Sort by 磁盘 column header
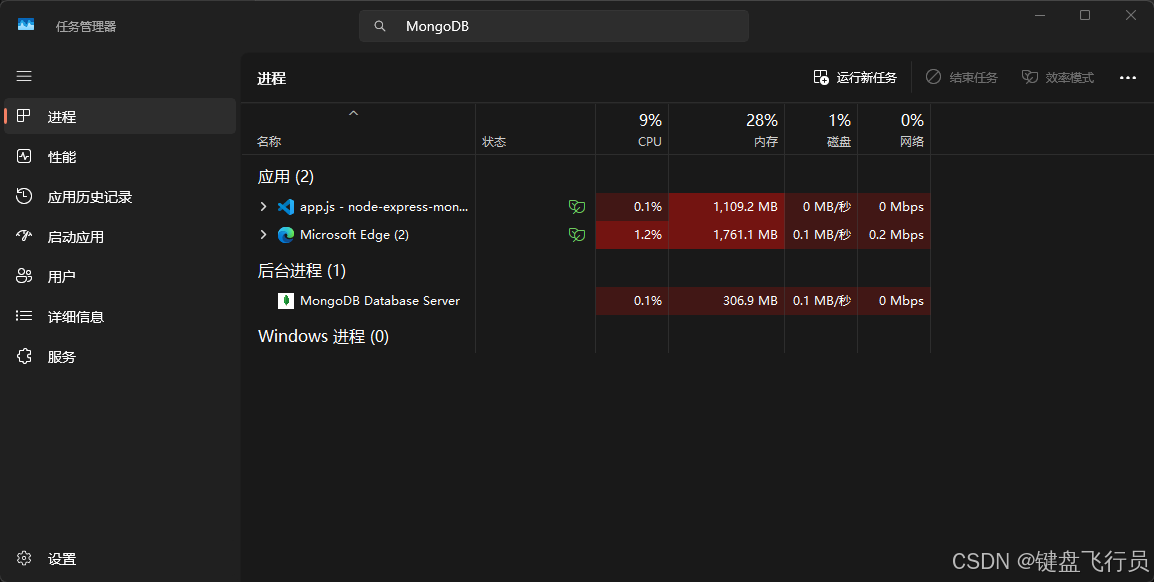 pyautogui.click(x=821, y=129)
